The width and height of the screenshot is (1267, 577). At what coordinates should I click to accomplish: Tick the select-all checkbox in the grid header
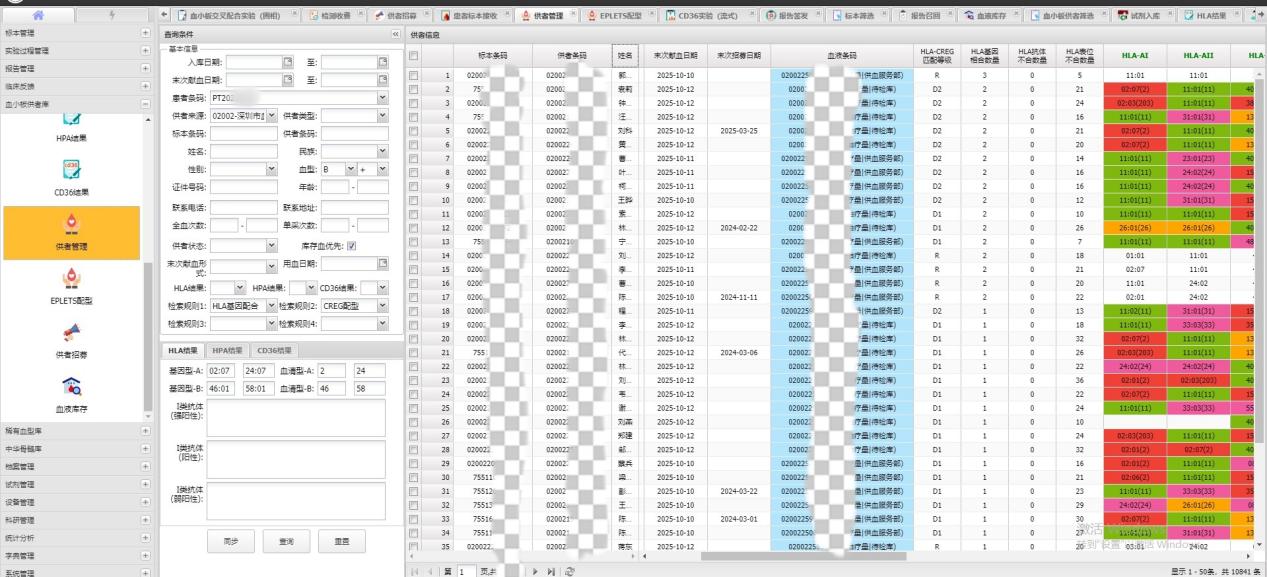[414, 56]
